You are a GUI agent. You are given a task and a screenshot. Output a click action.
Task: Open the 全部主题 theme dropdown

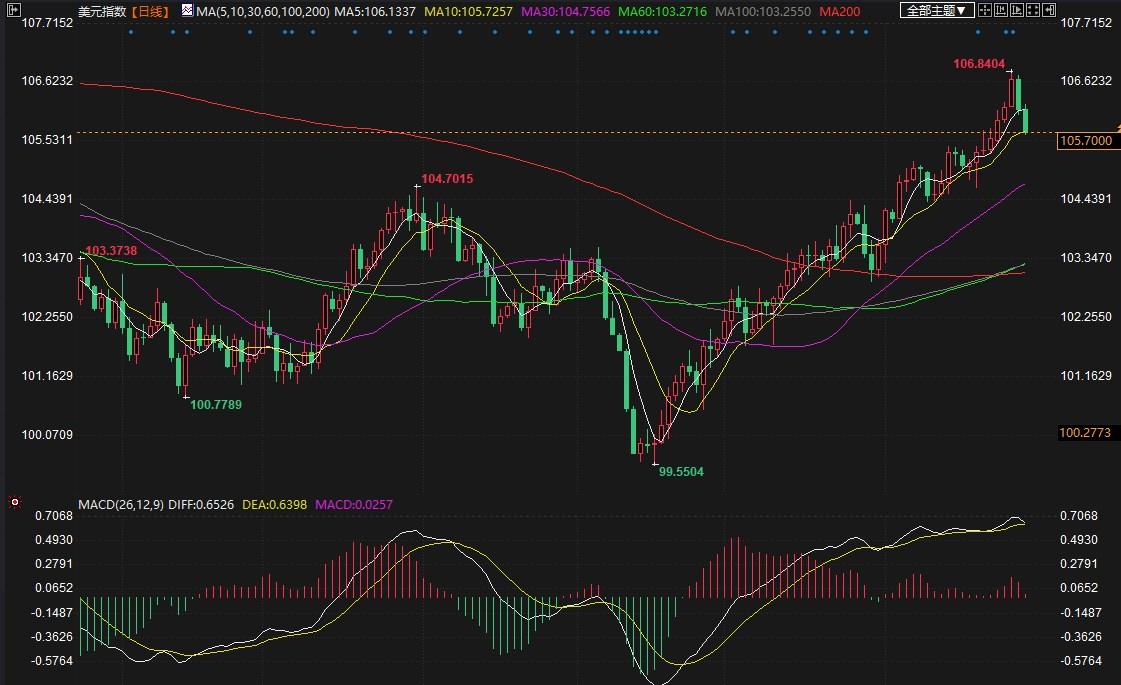point(936,10)
